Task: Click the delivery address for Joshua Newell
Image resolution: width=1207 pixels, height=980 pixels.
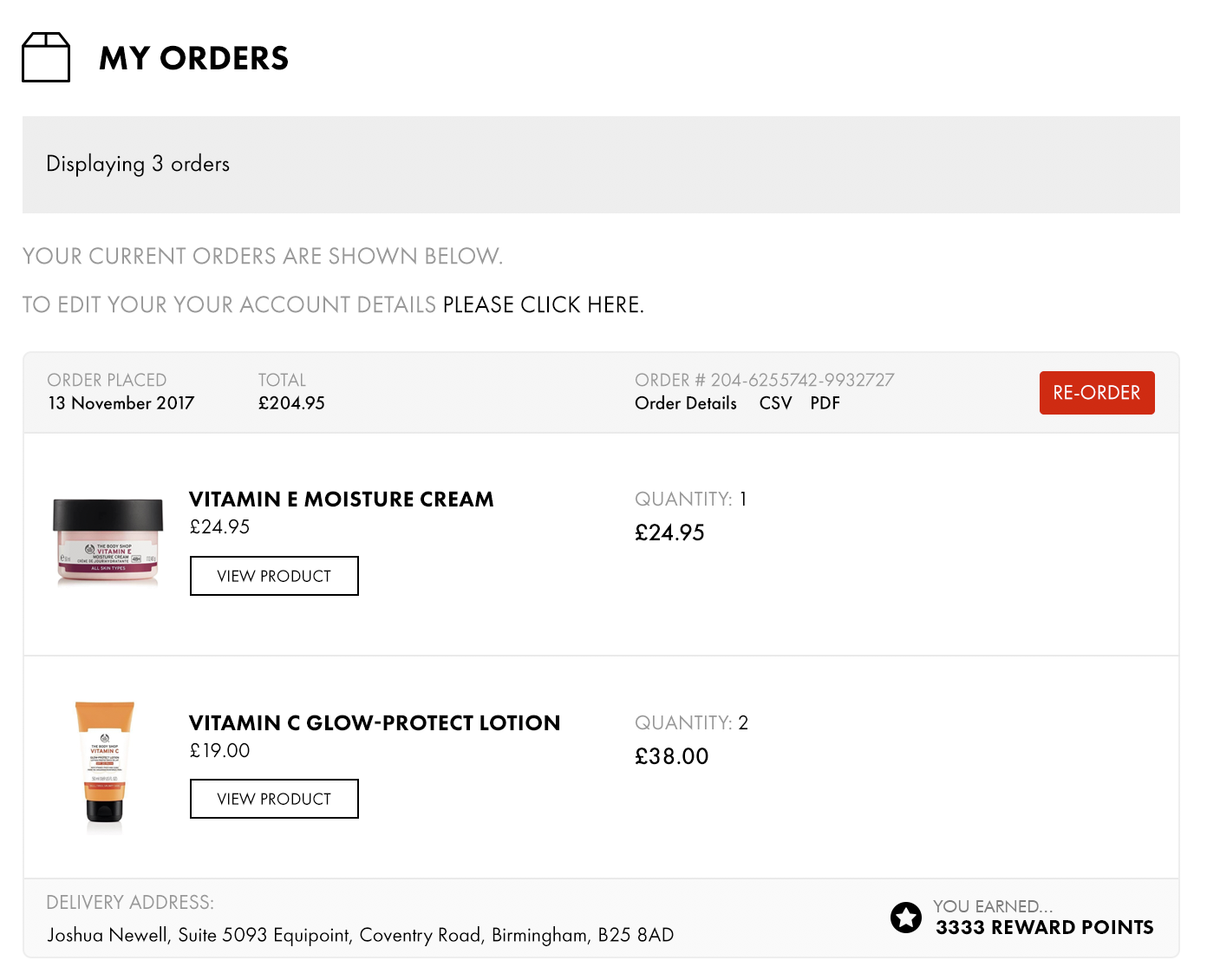Action: (360, 935)
